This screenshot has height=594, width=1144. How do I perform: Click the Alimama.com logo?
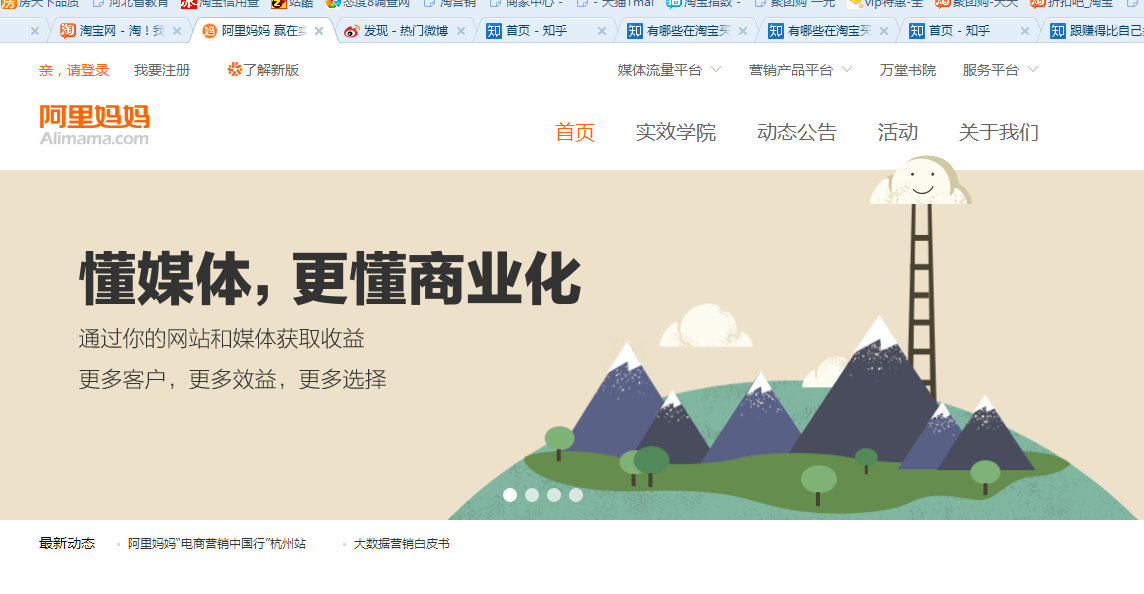(94, 125)
